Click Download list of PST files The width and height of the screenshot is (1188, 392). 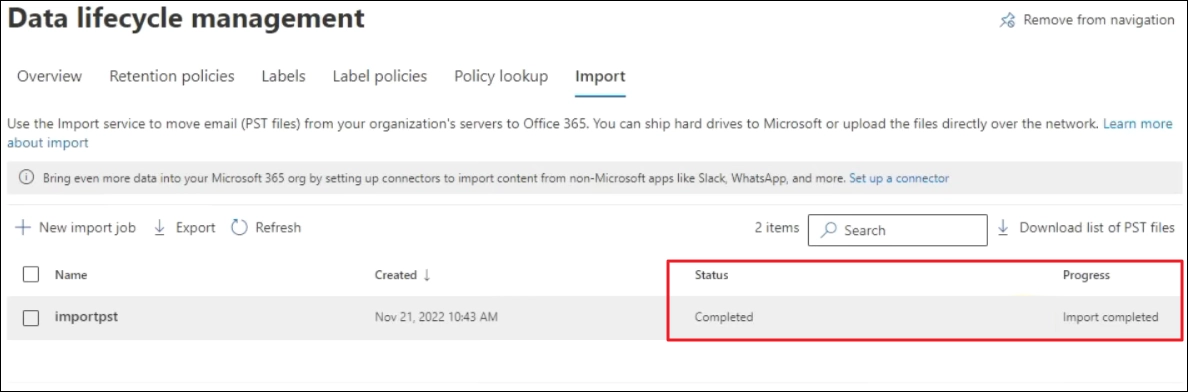click(1097, 227)
